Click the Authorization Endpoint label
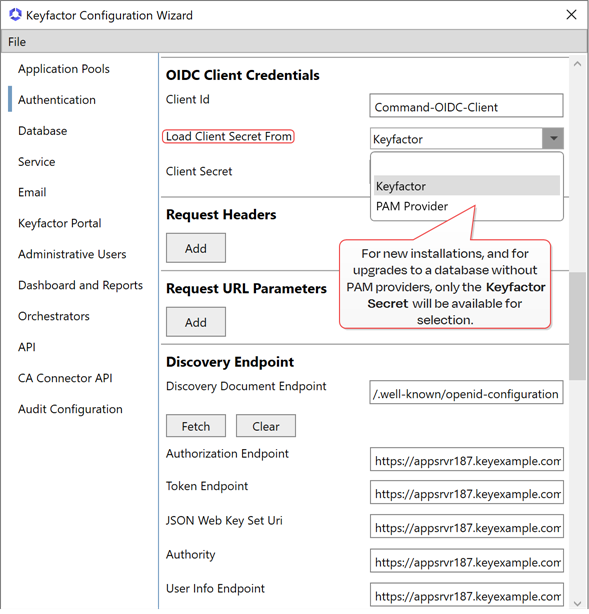The width and height of the screenshot is (589, 614). (227, 453)
